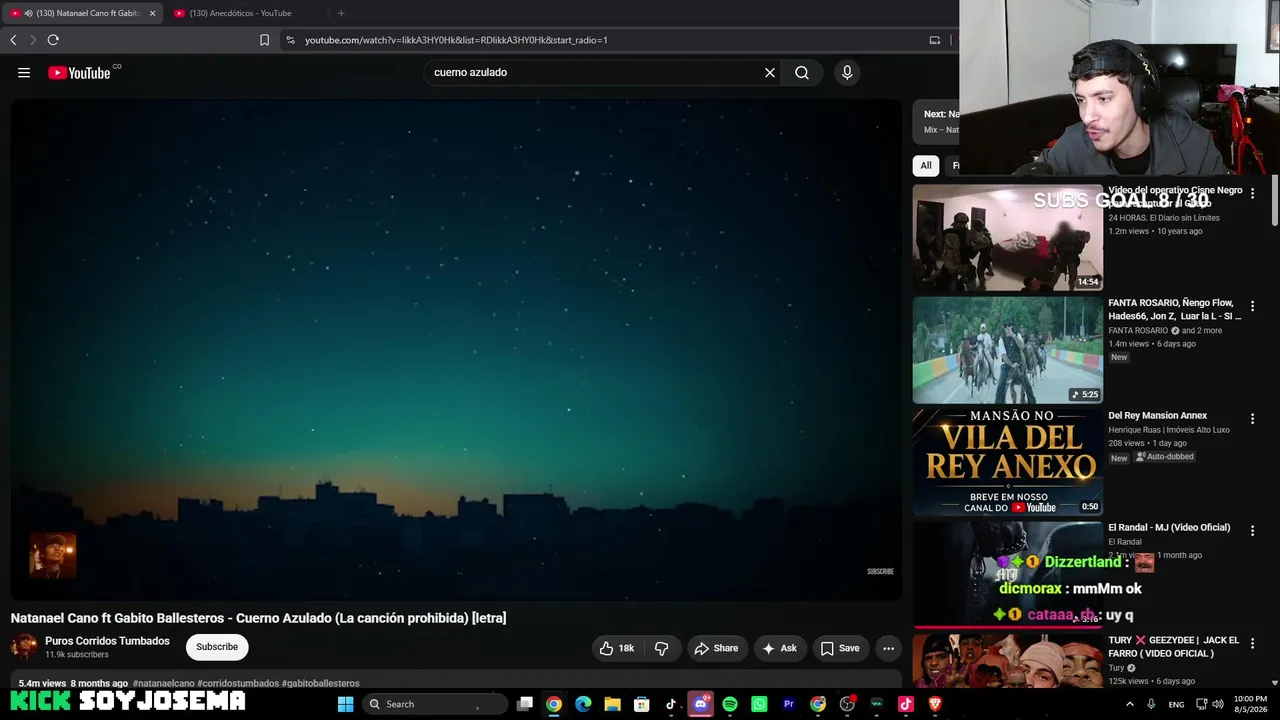Open Premiere Pro from the taskbar

[789, 704]
